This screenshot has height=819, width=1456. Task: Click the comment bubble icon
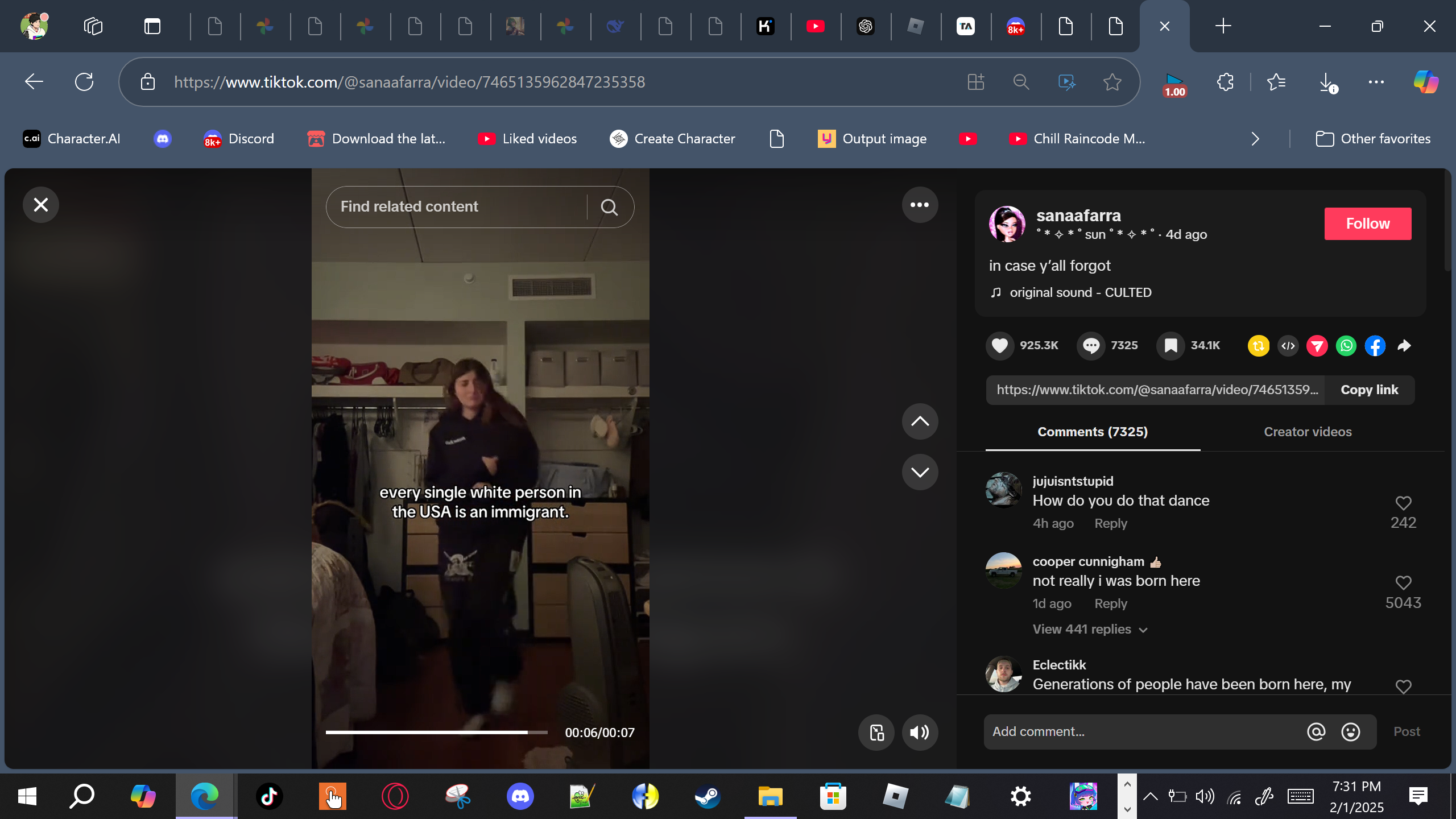(x=1090, y=346)
